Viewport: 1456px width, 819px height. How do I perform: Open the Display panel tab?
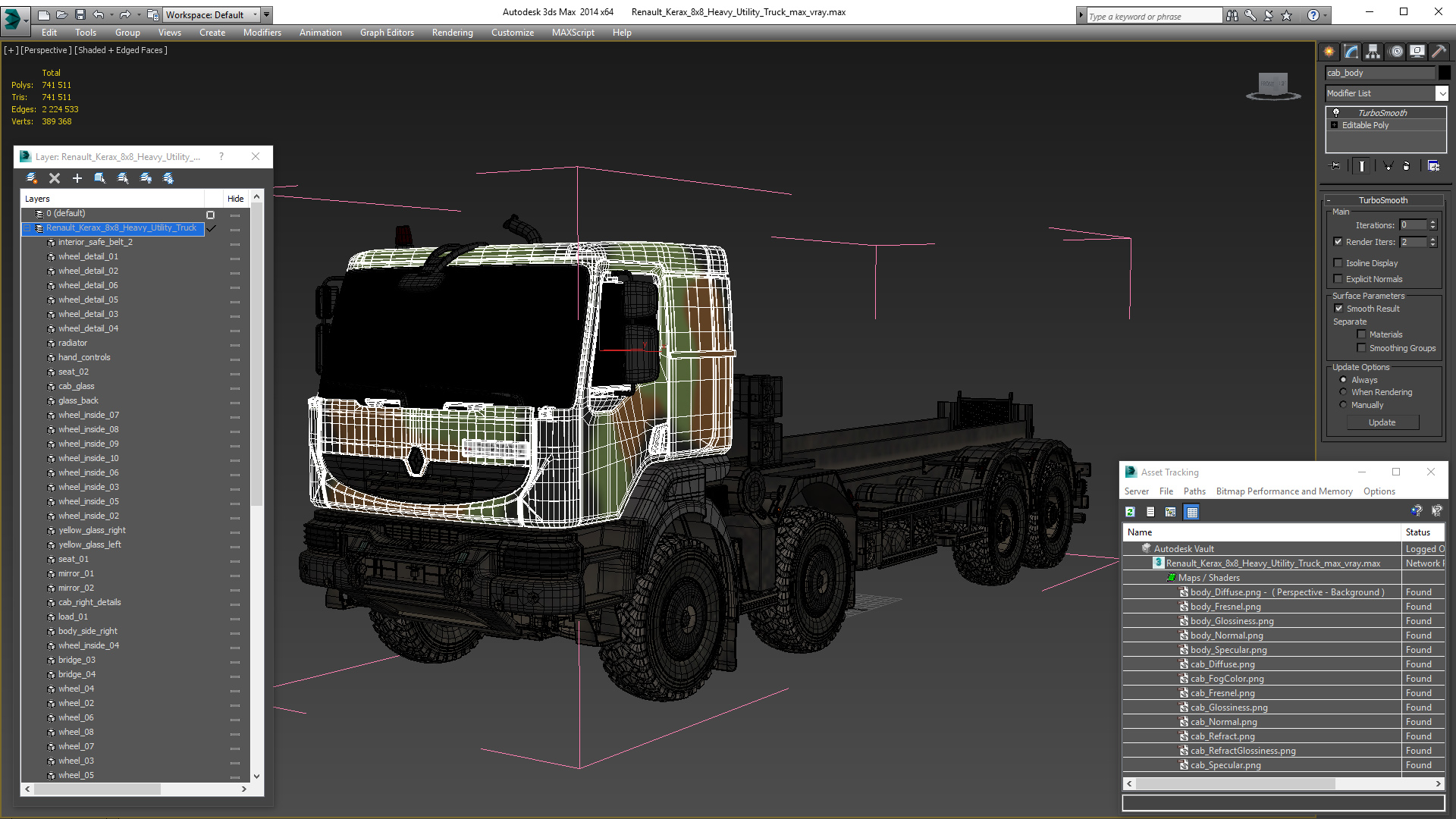pyautogui.click(x=1417, y=52)
